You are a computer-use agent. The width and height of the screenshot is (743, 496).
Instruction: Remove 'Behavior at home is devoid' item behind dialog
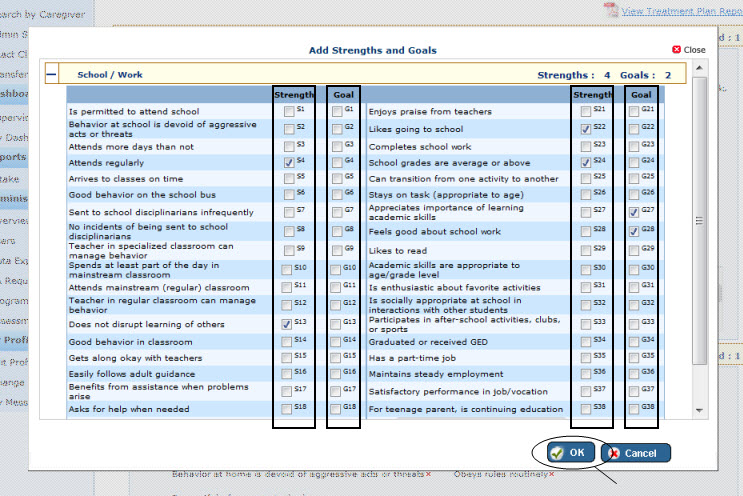[x=428, y=474]
